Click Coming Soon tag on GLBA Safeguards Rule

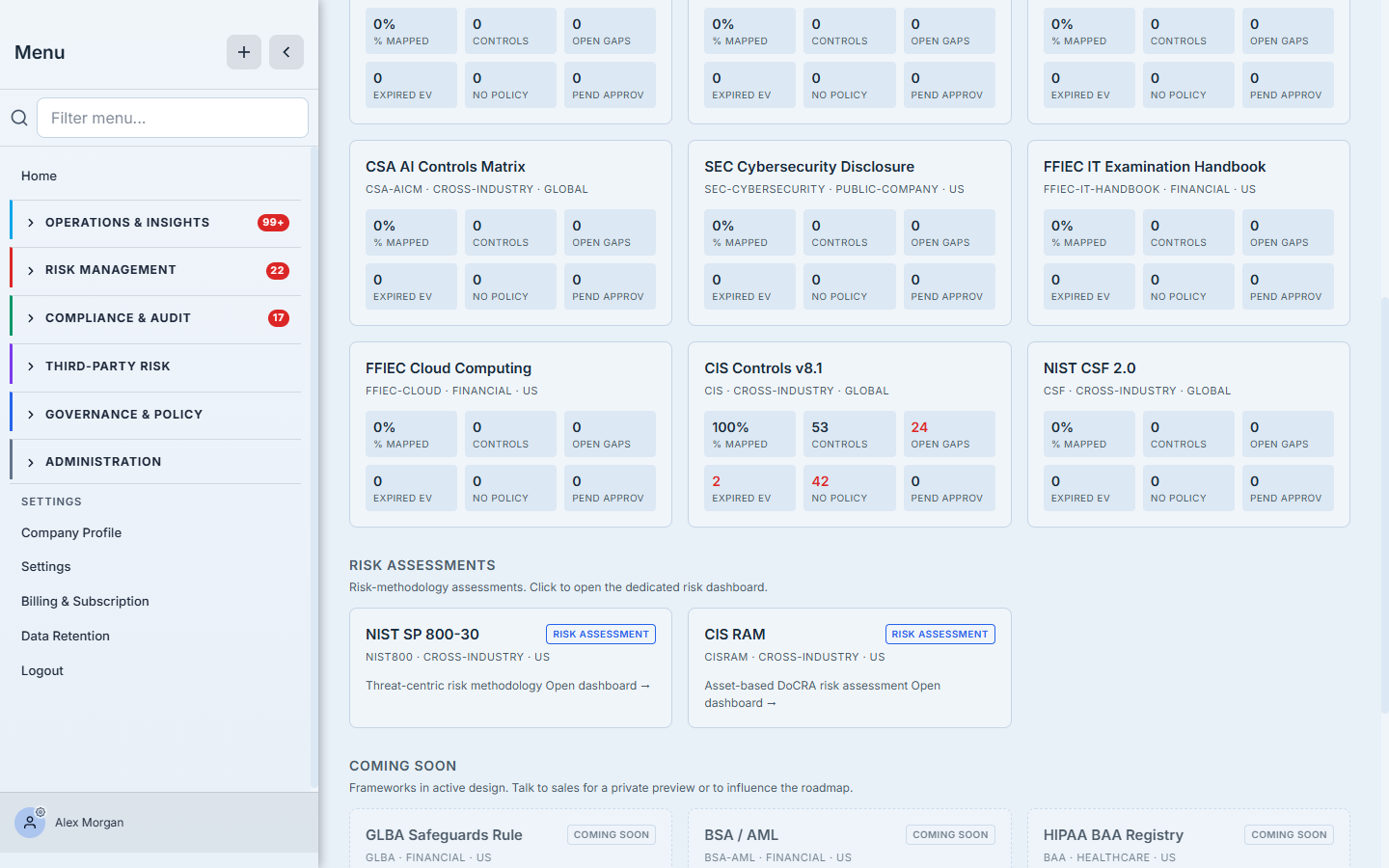pyautogui.click(x=612, y=834)
